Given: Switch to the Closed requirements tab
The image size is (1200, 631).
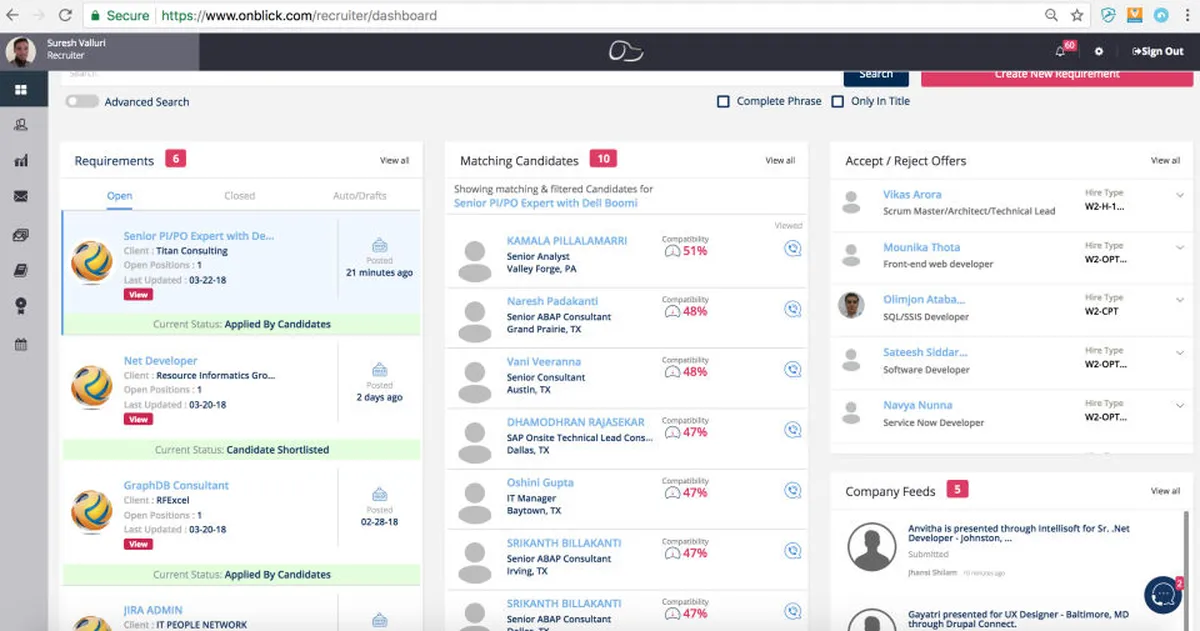Looking at the screenshot, I should 240,196.
